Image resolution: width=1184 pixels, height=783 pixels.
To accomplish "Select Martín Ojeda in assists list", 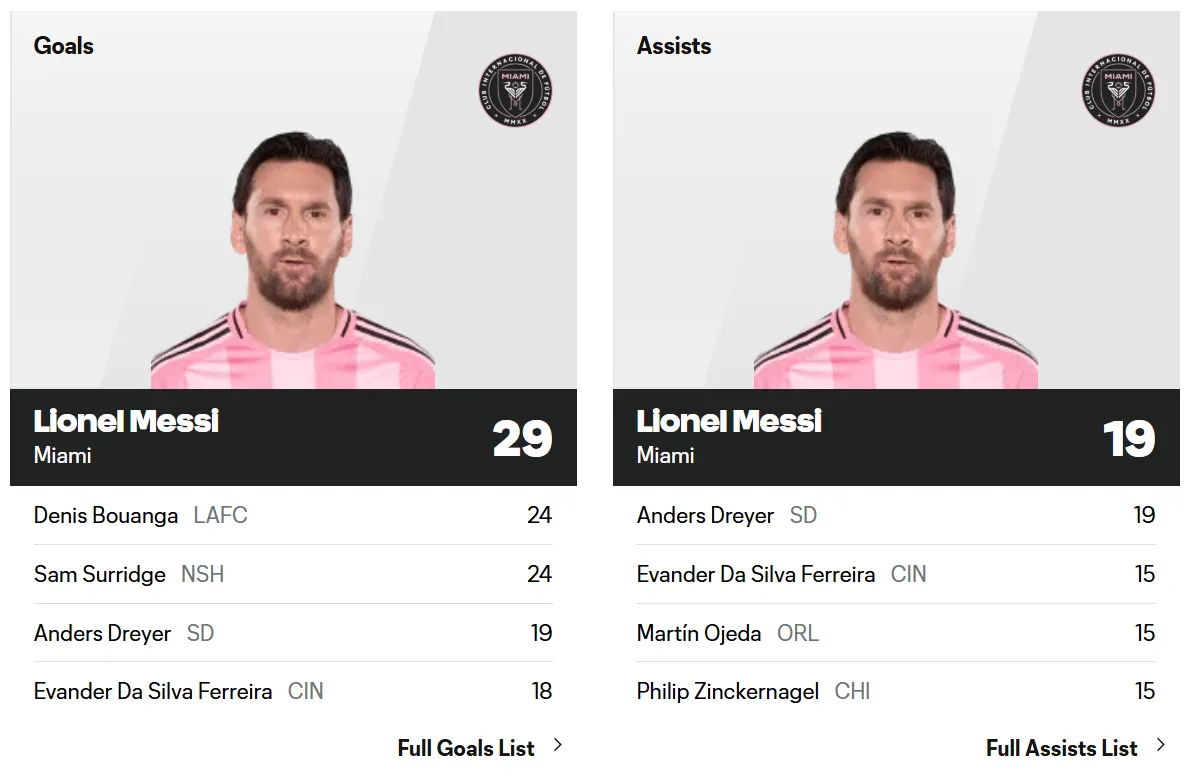I will tap(699, 634).
